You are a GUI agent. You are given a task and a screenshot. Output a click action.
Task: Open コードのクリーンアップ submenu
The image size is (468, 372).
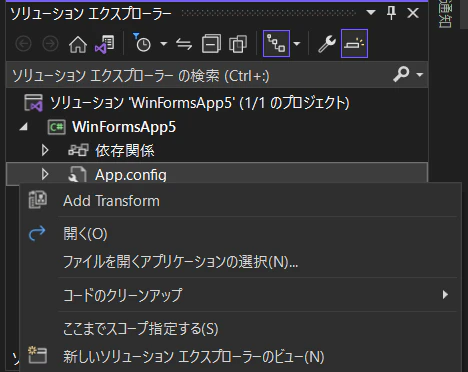(241, 295)
